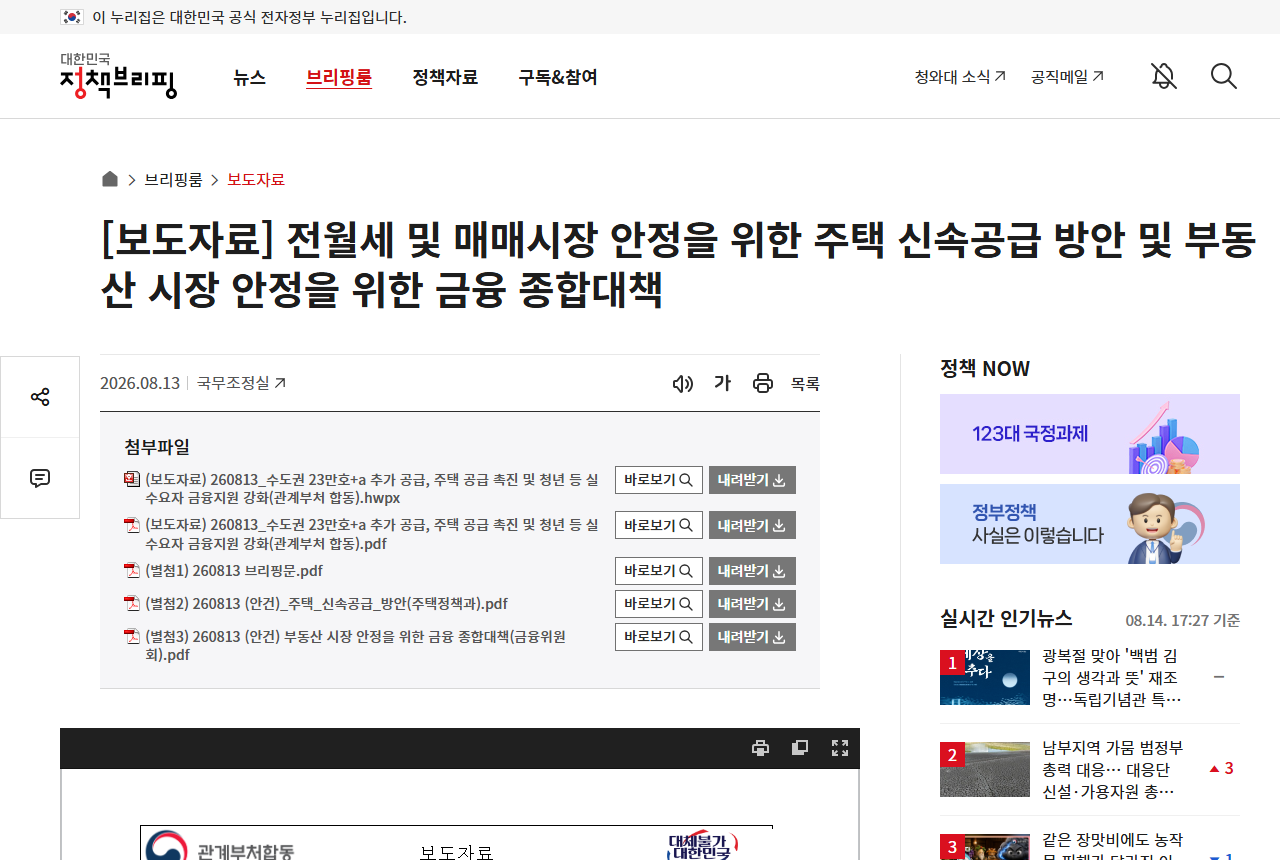
Task: Open 정부정책 사실은 이렇습니다 banner
Action: pos(1090,524)
